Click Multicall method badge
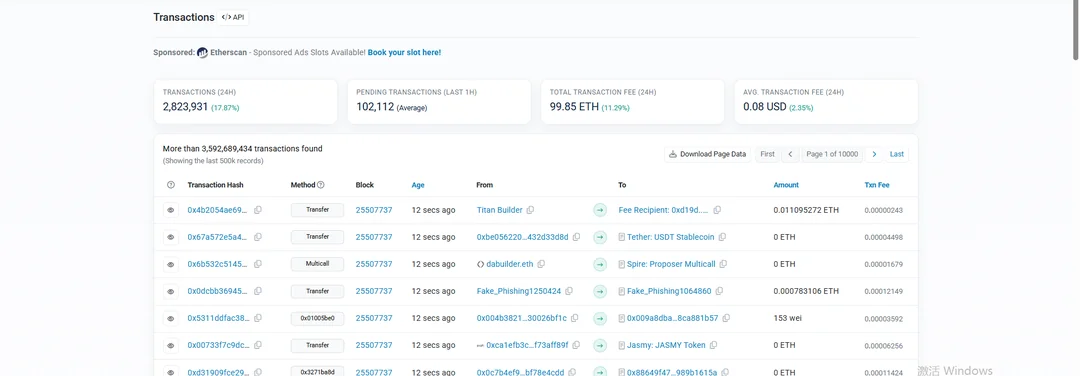 click(x=318, y=264)
